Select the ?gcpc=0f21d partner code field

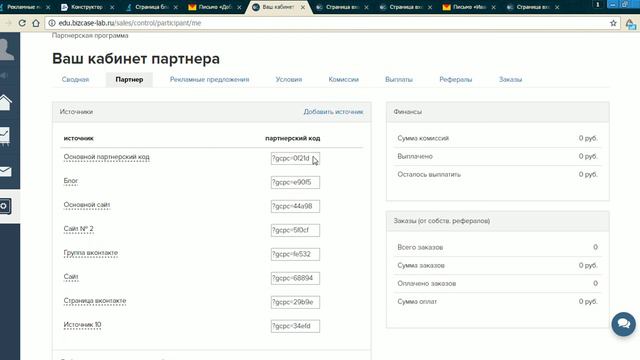pyautogui.click(x=295, y=158)
